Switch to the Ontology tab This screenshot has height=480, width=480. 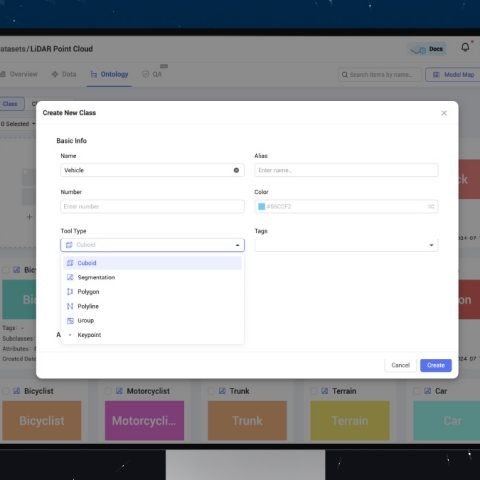click(109, 74)
